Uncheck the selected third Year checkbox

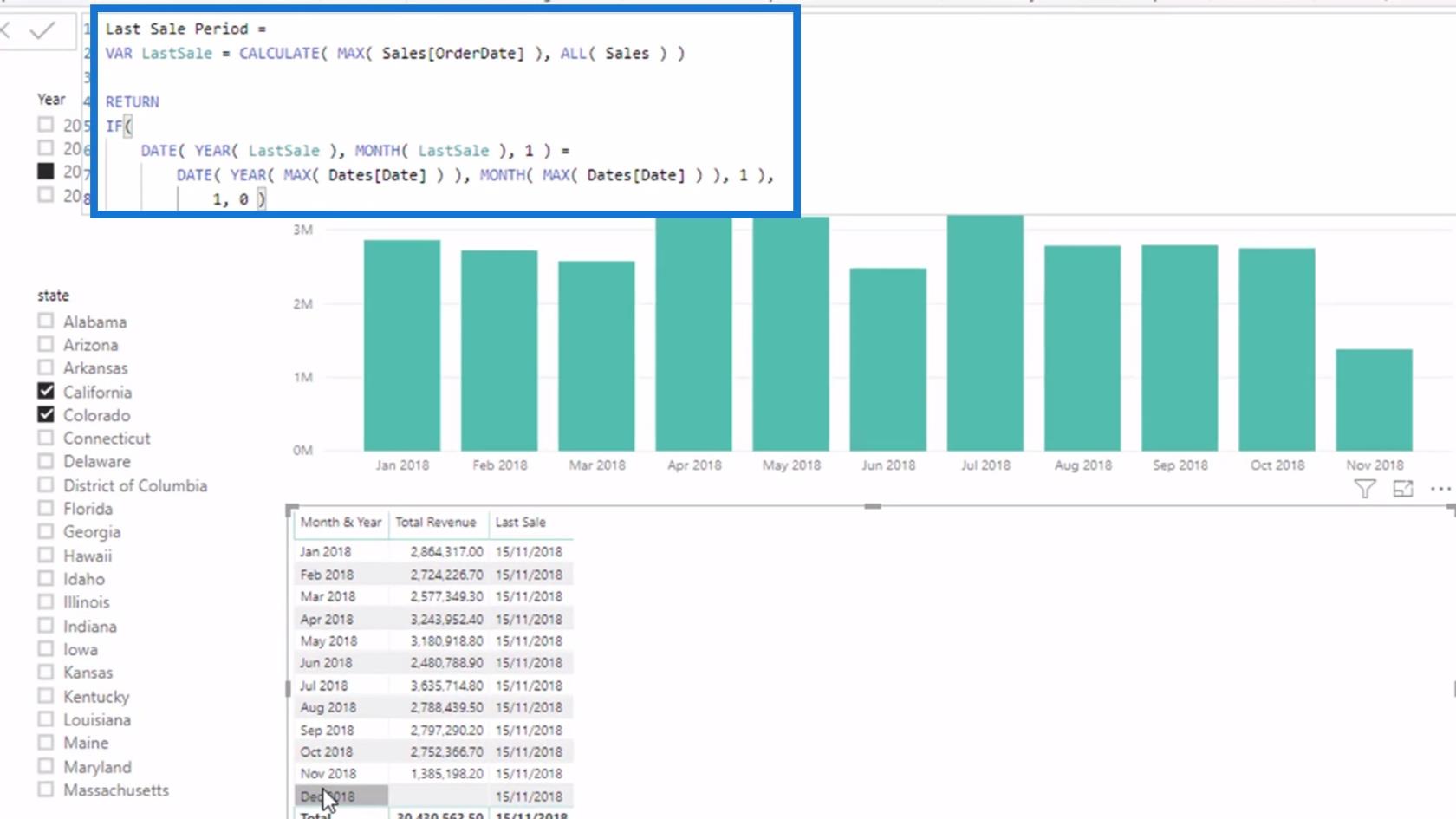pyautogui.click(x=46, y=172)
